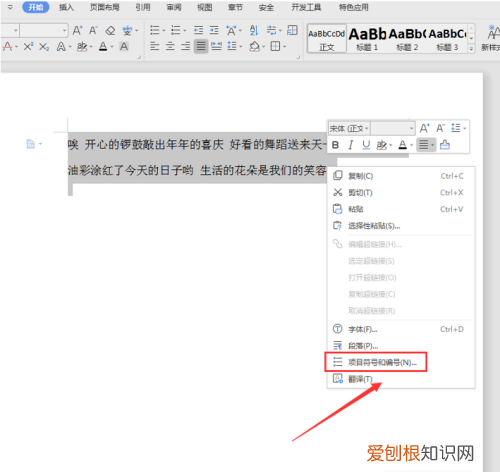This screenshot has width=500, height=472.
Task: Choose 复制(C) in context menu
Action: [x=401, y=176]
